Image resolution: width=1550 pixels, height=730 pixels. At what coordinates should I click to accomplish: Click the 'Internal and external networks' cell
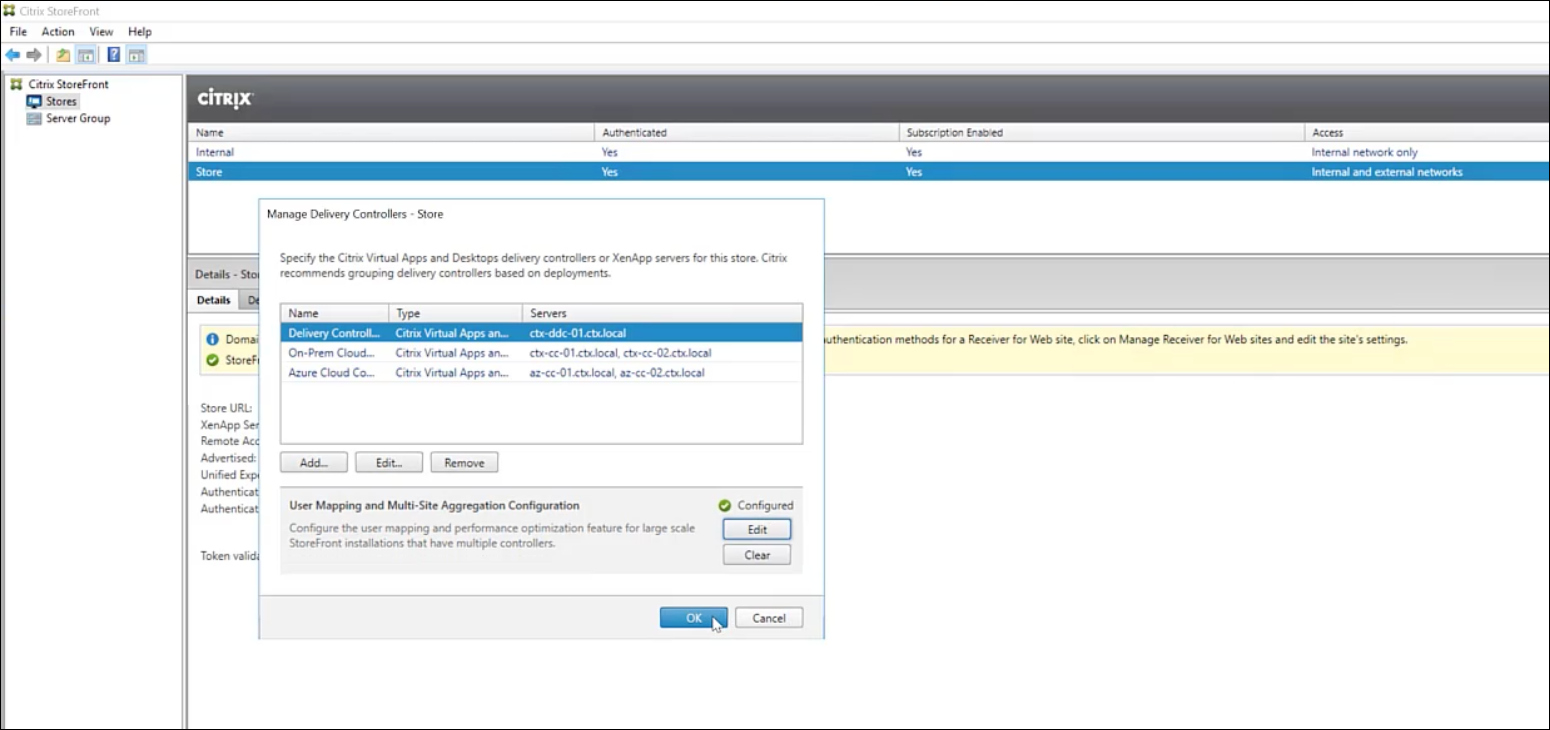pos(1387,172)
